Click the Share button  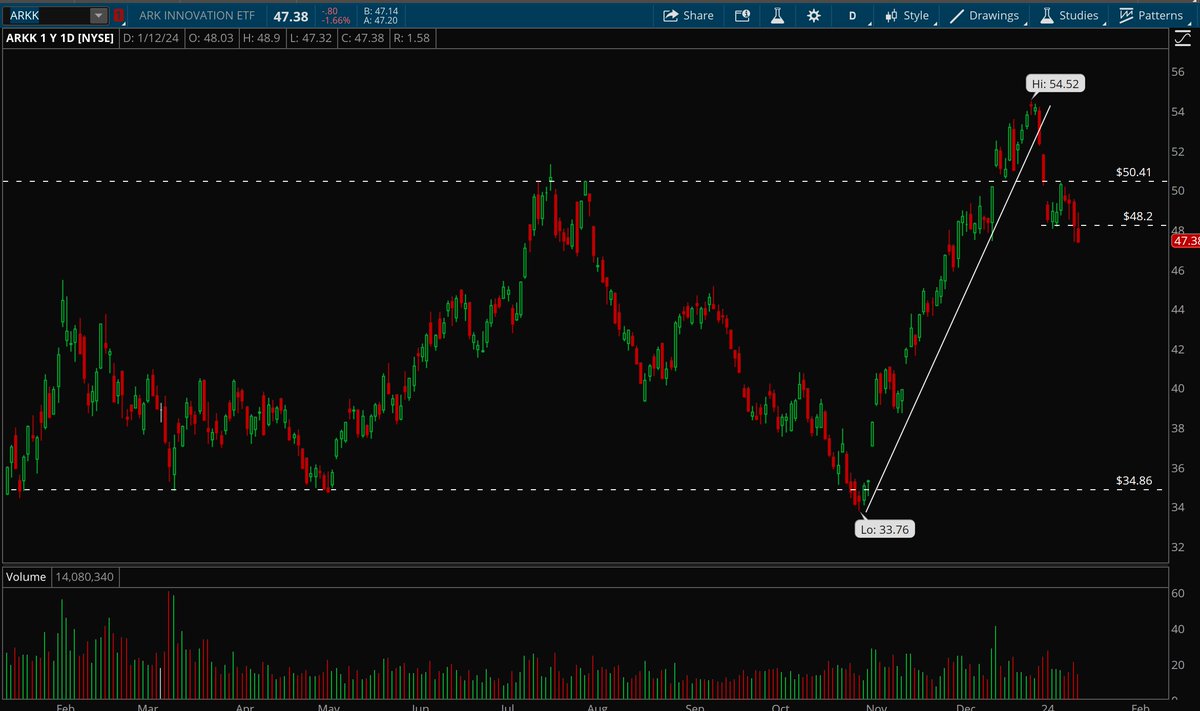coord(688,15)
